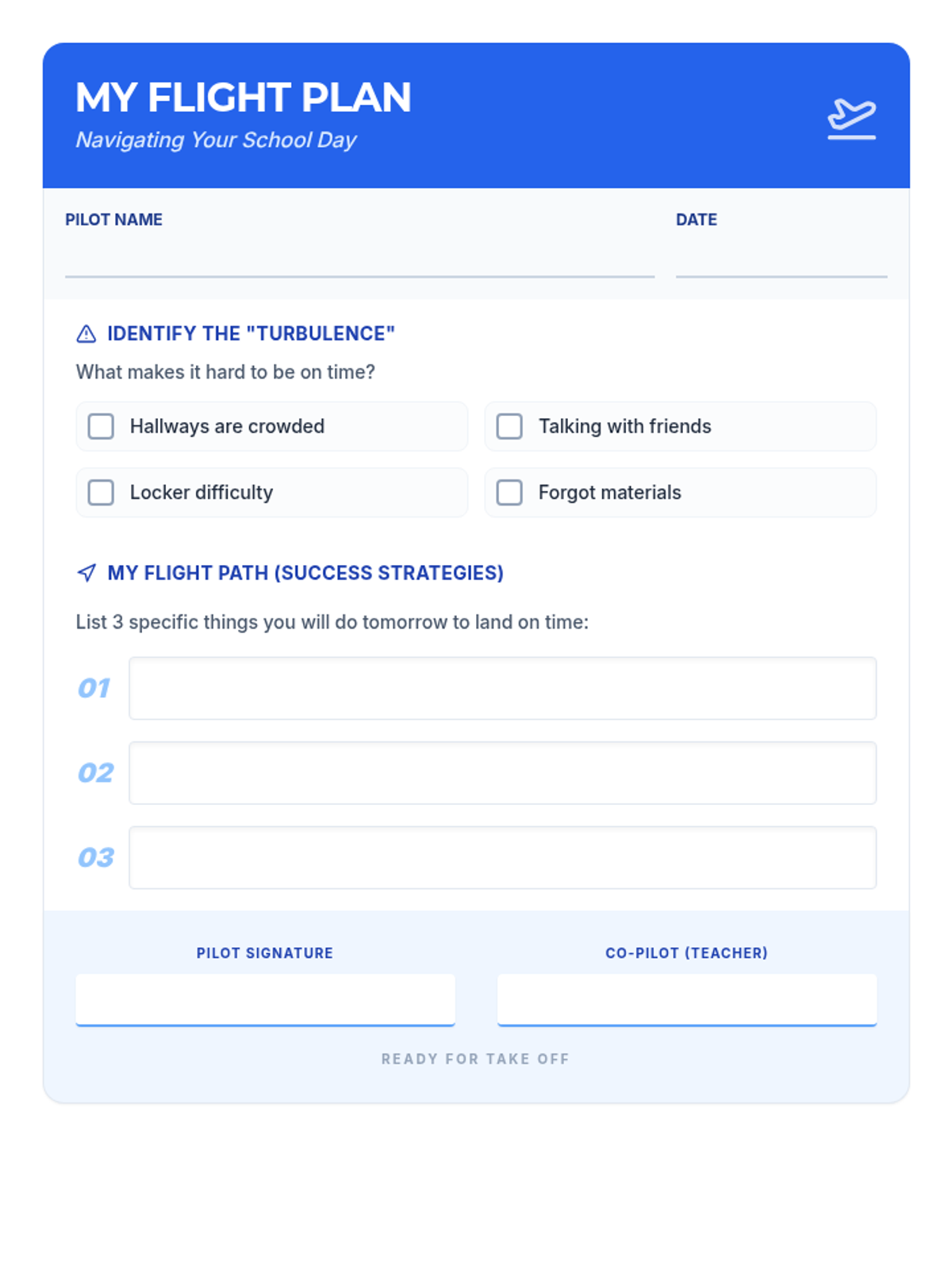This screenshot has width=952, height=1270.
Task: Click the Identify the Turbulence heading
Action: [x=251, y=334]
